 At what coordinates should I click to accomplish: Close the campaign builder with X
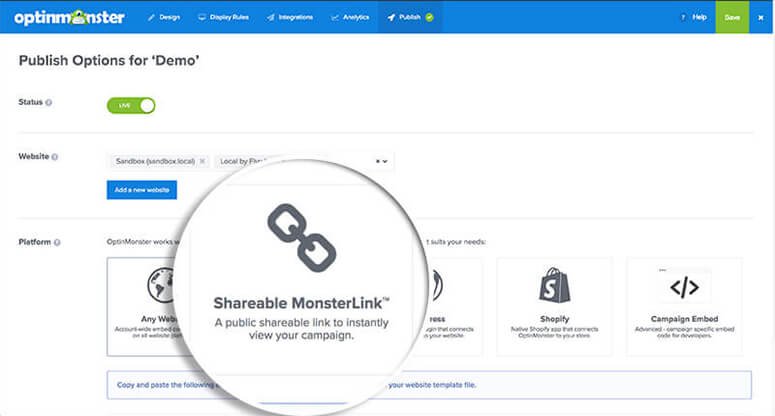(761, 17)
